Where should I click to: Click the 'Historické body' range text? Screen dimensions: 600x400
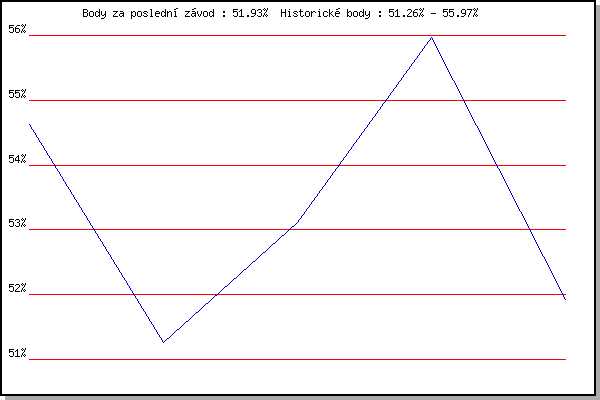(326, 13)
